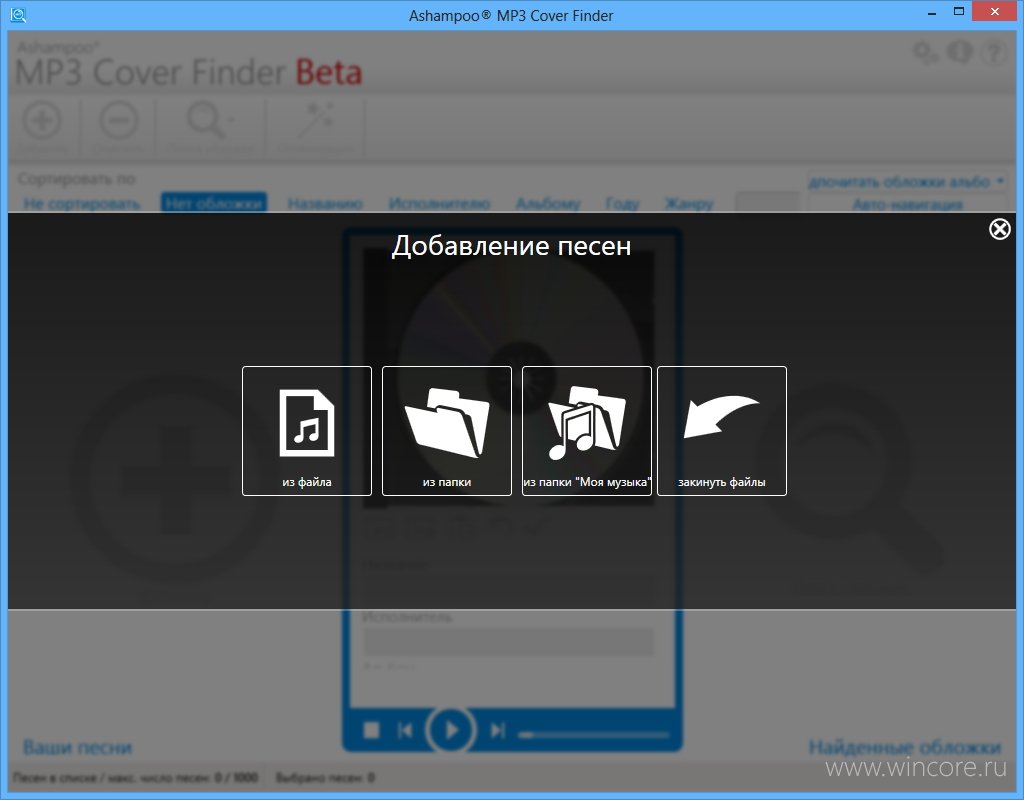Select the 'Нет обложки' sort tab
Image resolution: width=1024 pixels, height=800 pixels.
(x=214, y=202)
